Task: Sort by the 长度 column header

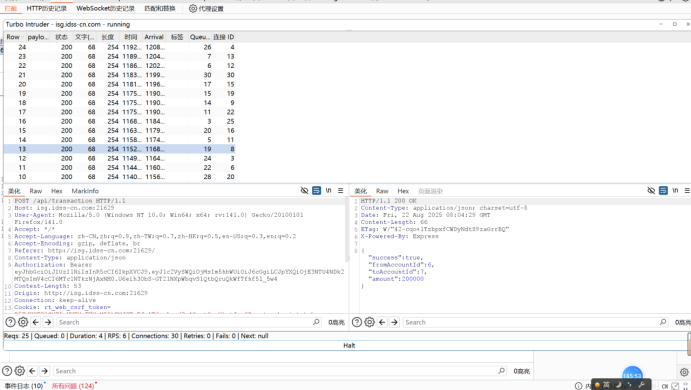Action: point(108,37)
